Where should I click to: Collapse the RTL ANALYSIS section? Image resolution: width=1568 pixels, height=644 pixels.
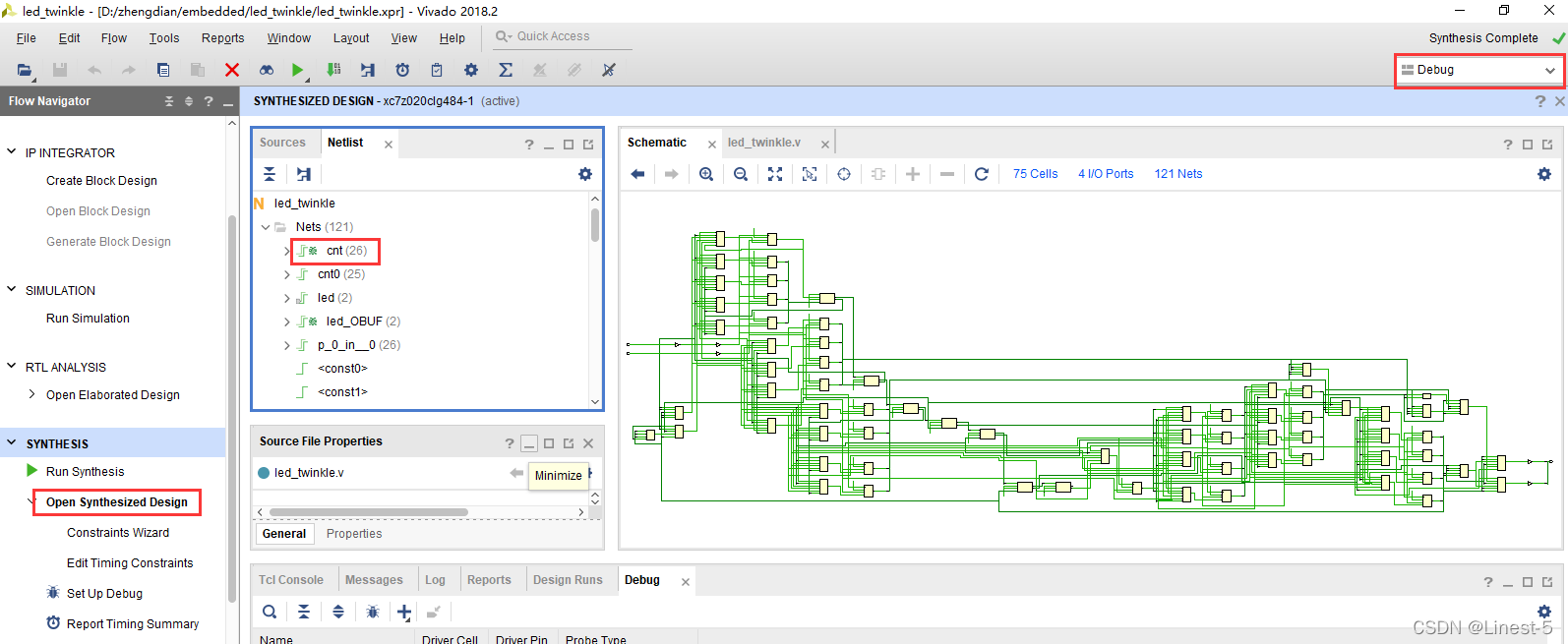click(12, 367)
